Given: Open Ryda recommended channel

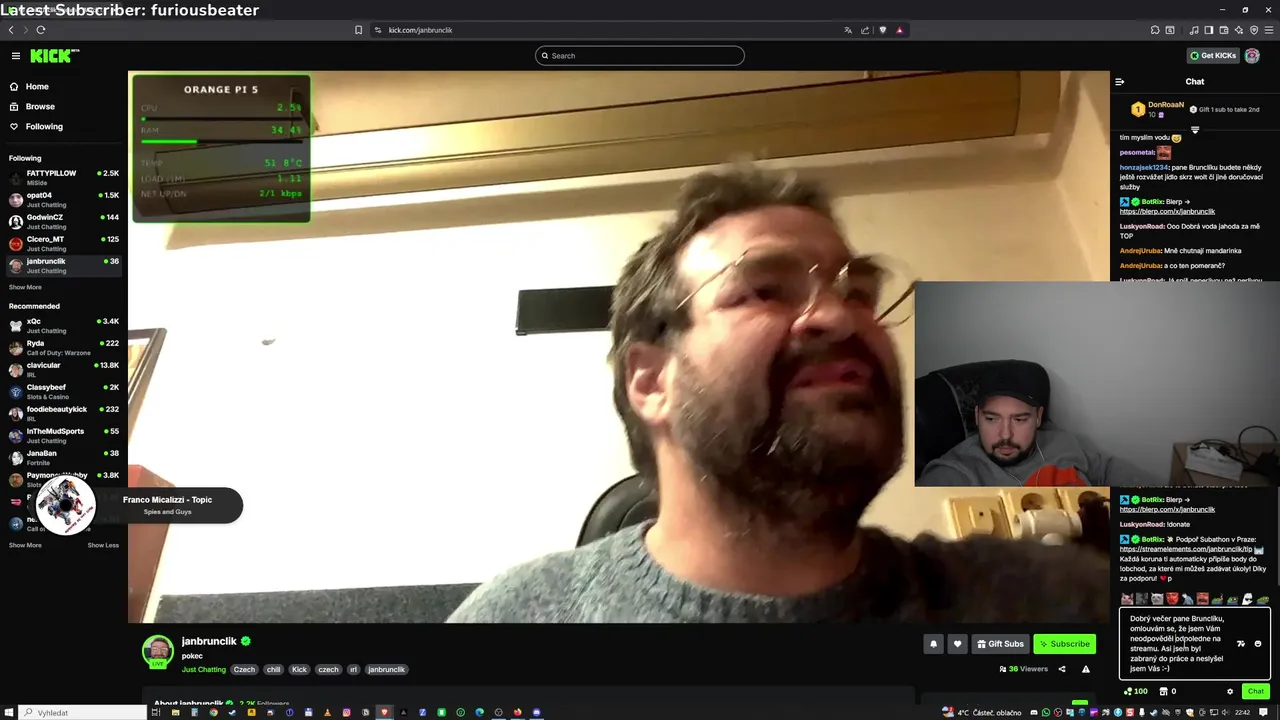Looking at the screenshot, I should click(64, 347).
